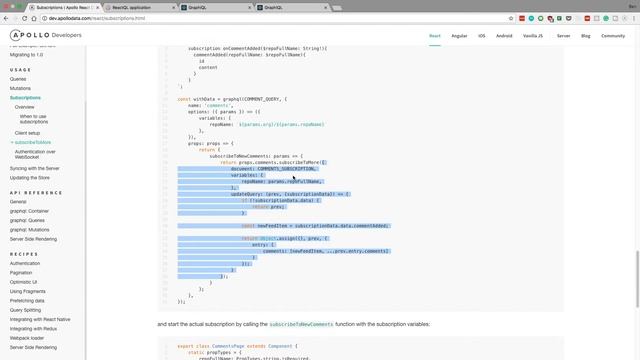Open Server Side Rendering under Recipes
Screen dimensions: 640x360
point(33,348)
